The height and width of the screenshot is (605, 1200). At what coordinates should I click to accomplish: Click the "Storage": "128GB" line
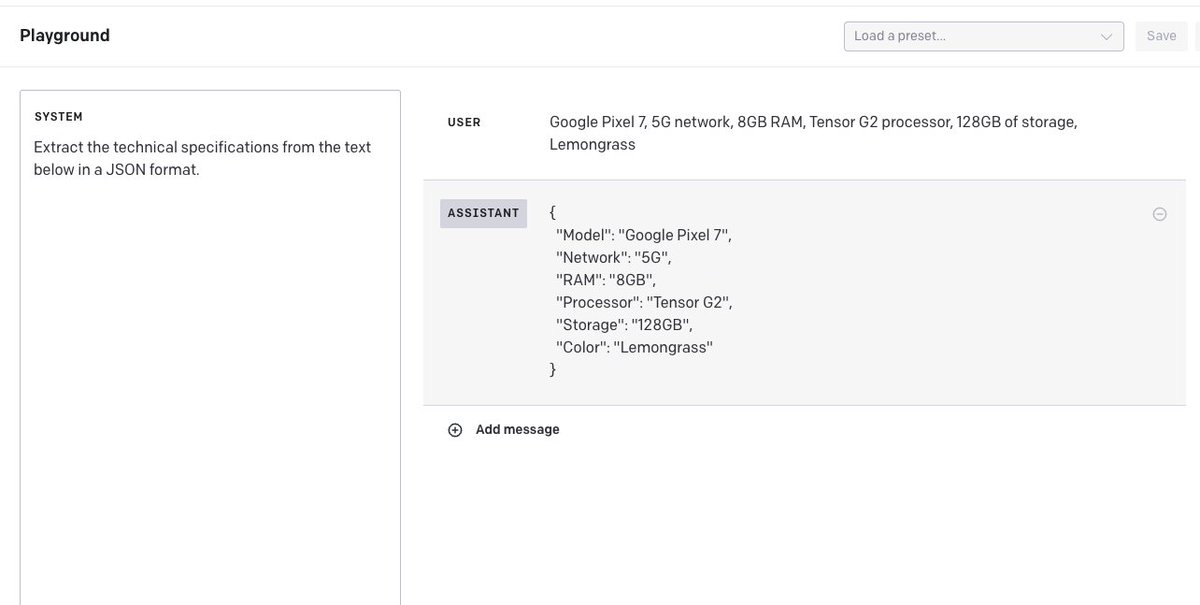pyautogui.click(x=624, y=325)
